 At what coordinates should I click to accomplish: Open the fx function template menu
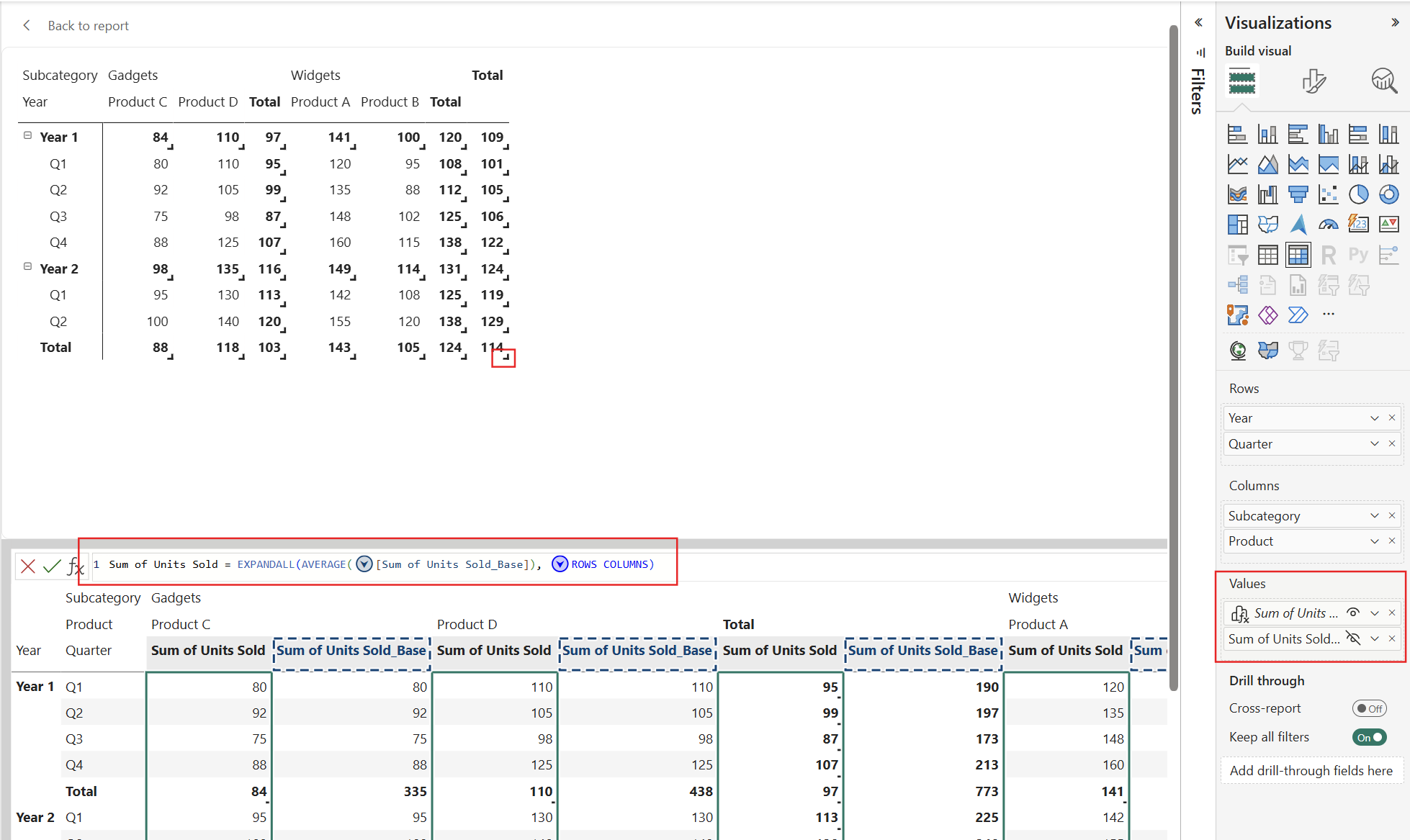click(75, 566)
